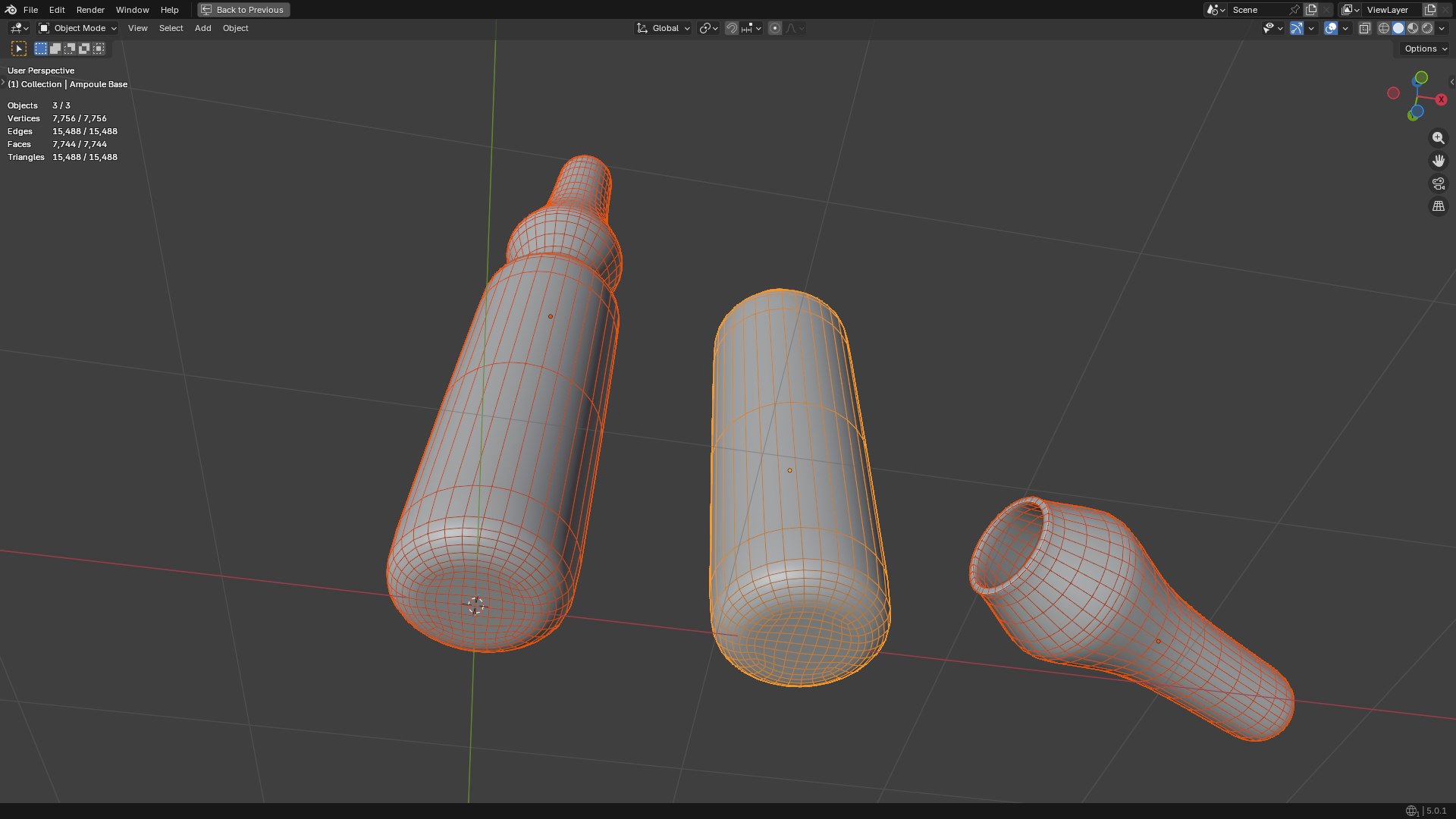Click the ViewLayer name field
This screenshot has height=819, width=1456.
(1392, 10)
